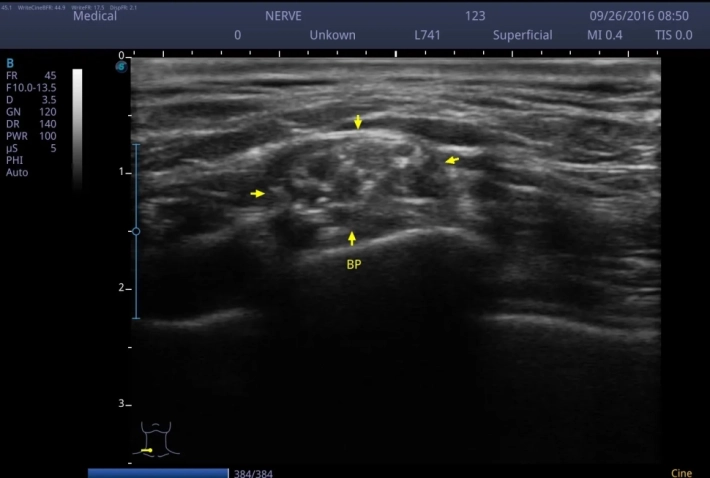
Task: Click the Cine status label
Action: click(x=678, y=472)
